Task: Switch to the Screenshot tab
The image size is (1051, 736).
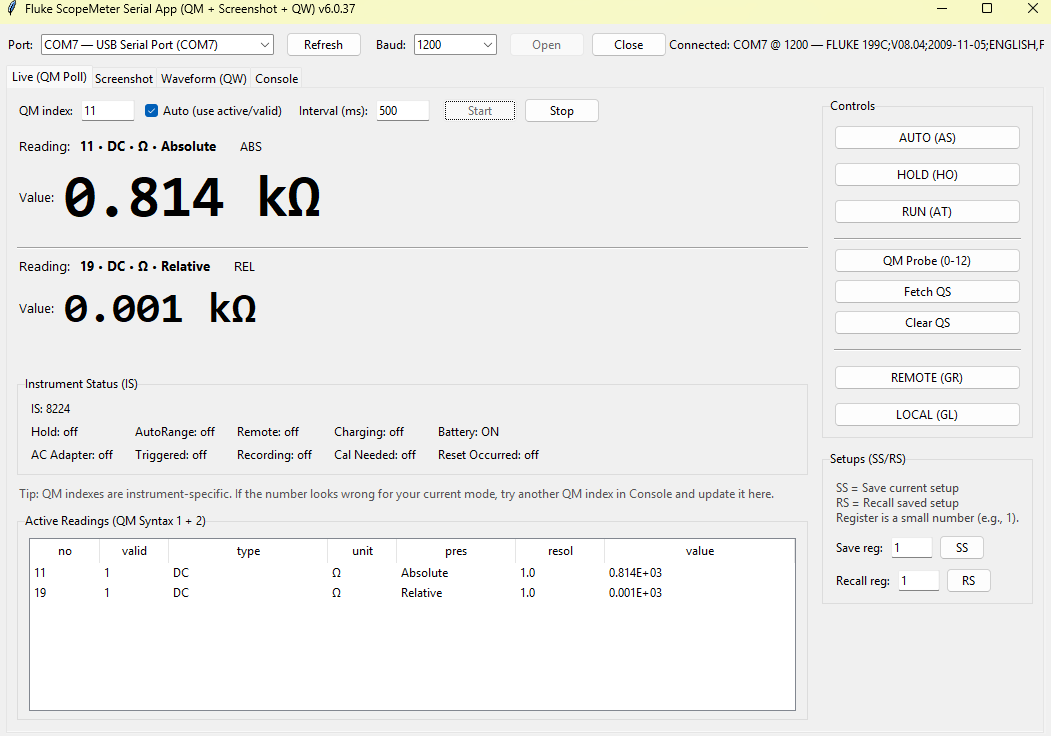Action: point(124,79)
